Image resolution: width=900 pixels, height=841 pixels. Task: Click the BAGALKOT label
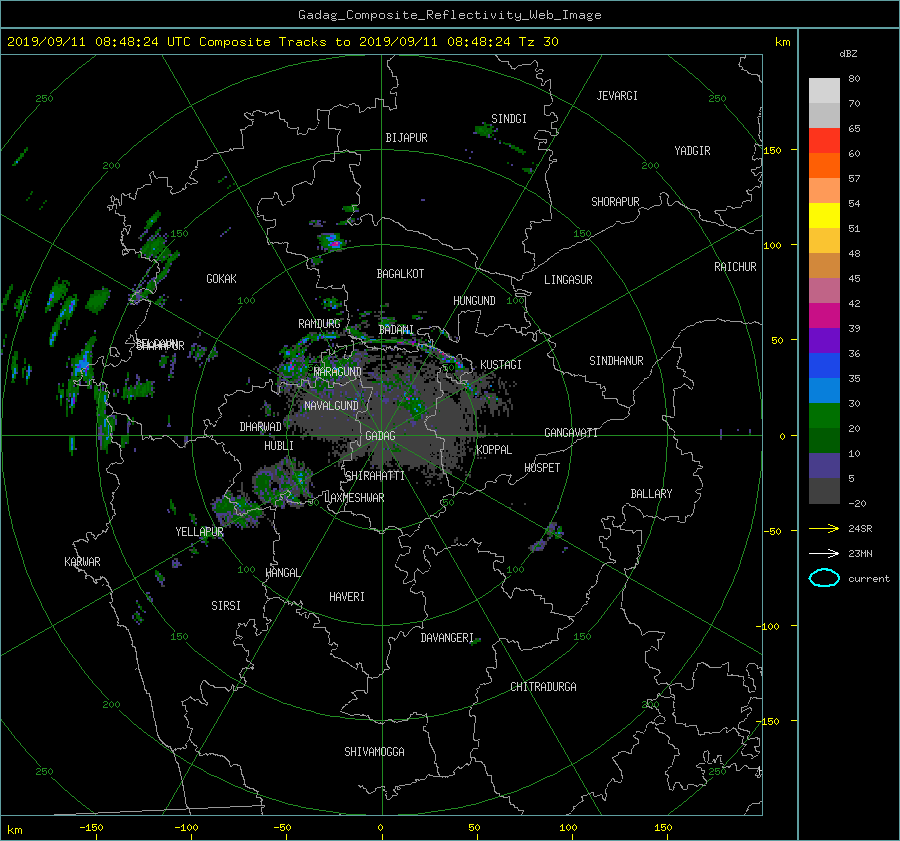click(x=400, y=274)
